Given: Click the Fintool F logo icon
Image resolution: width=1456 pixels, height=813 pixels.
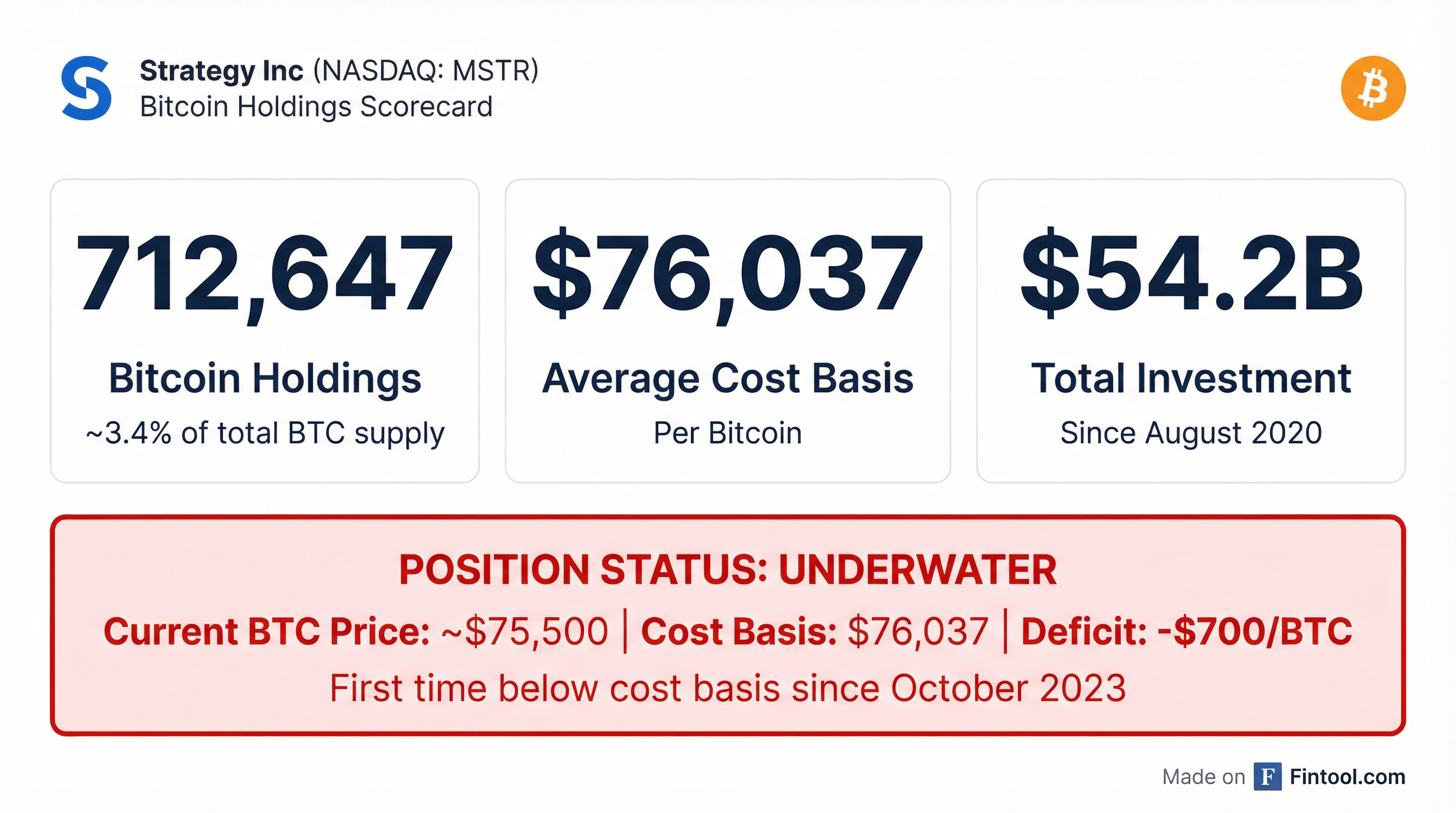Looking at the screenshot, I should (x=1267, y=777).
